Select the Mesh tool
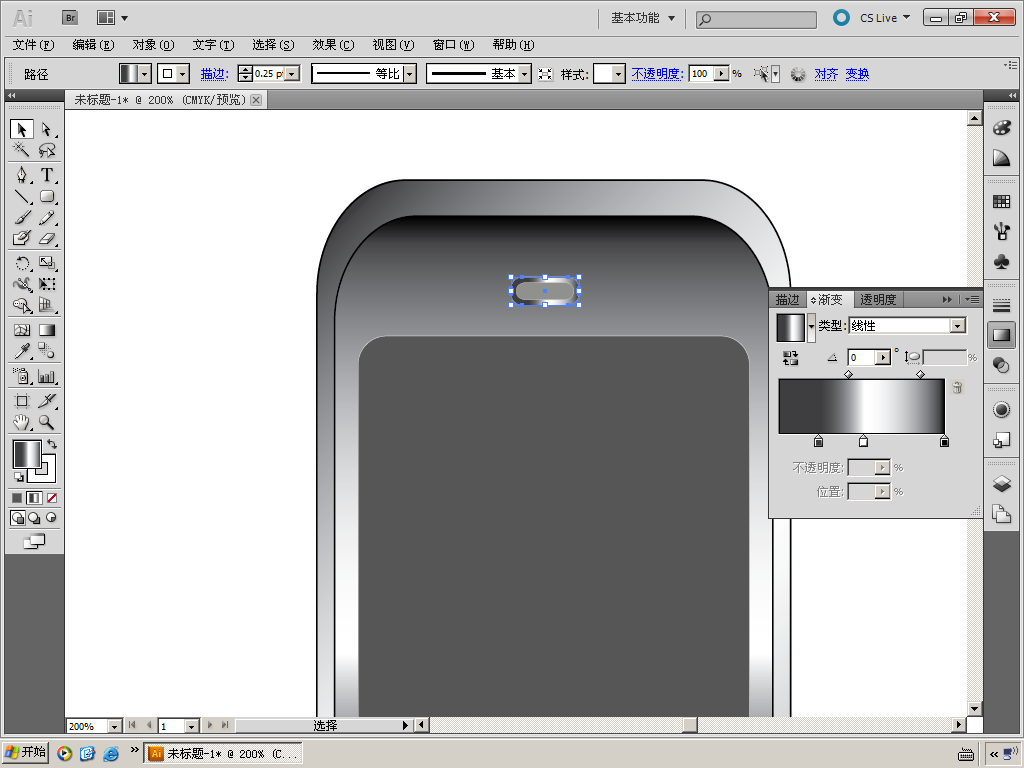Screen dimensions: 1024x768 tap(22, 330)
